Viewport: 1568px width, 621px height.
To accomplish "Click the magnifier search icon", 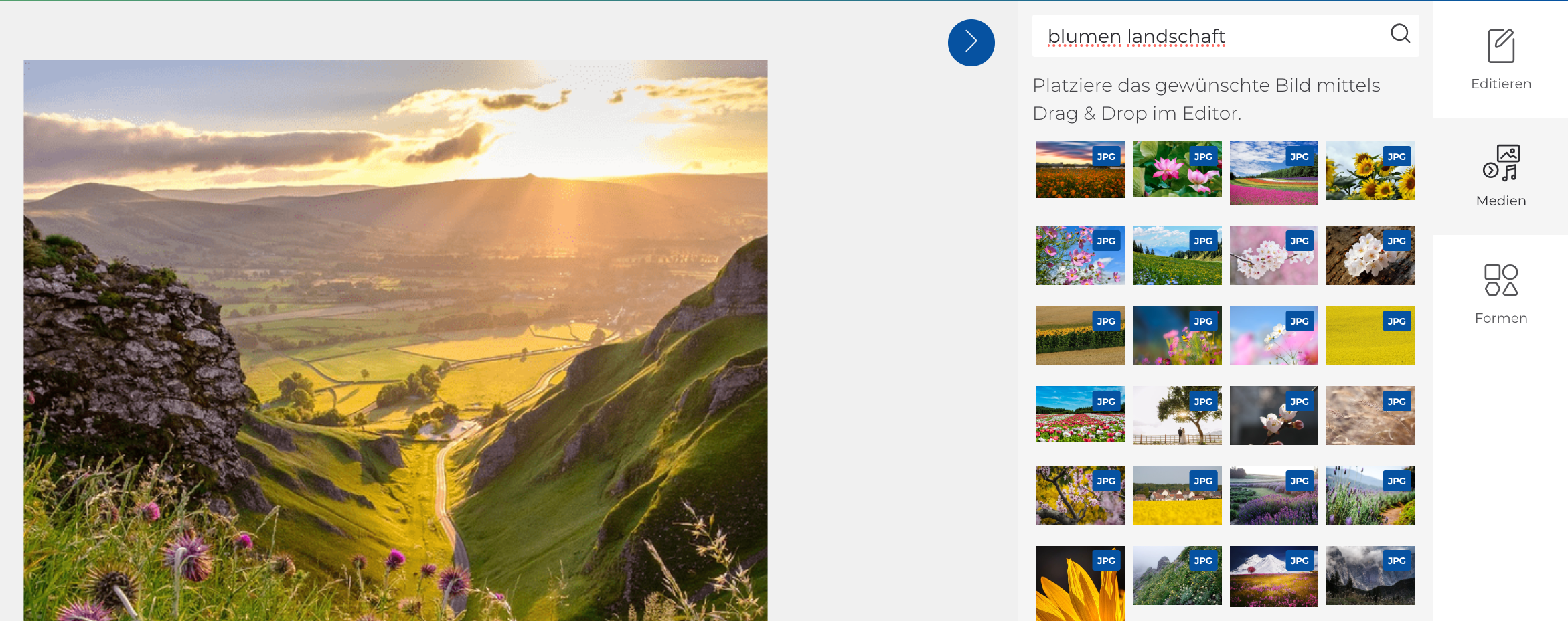I will point(1400,33).
